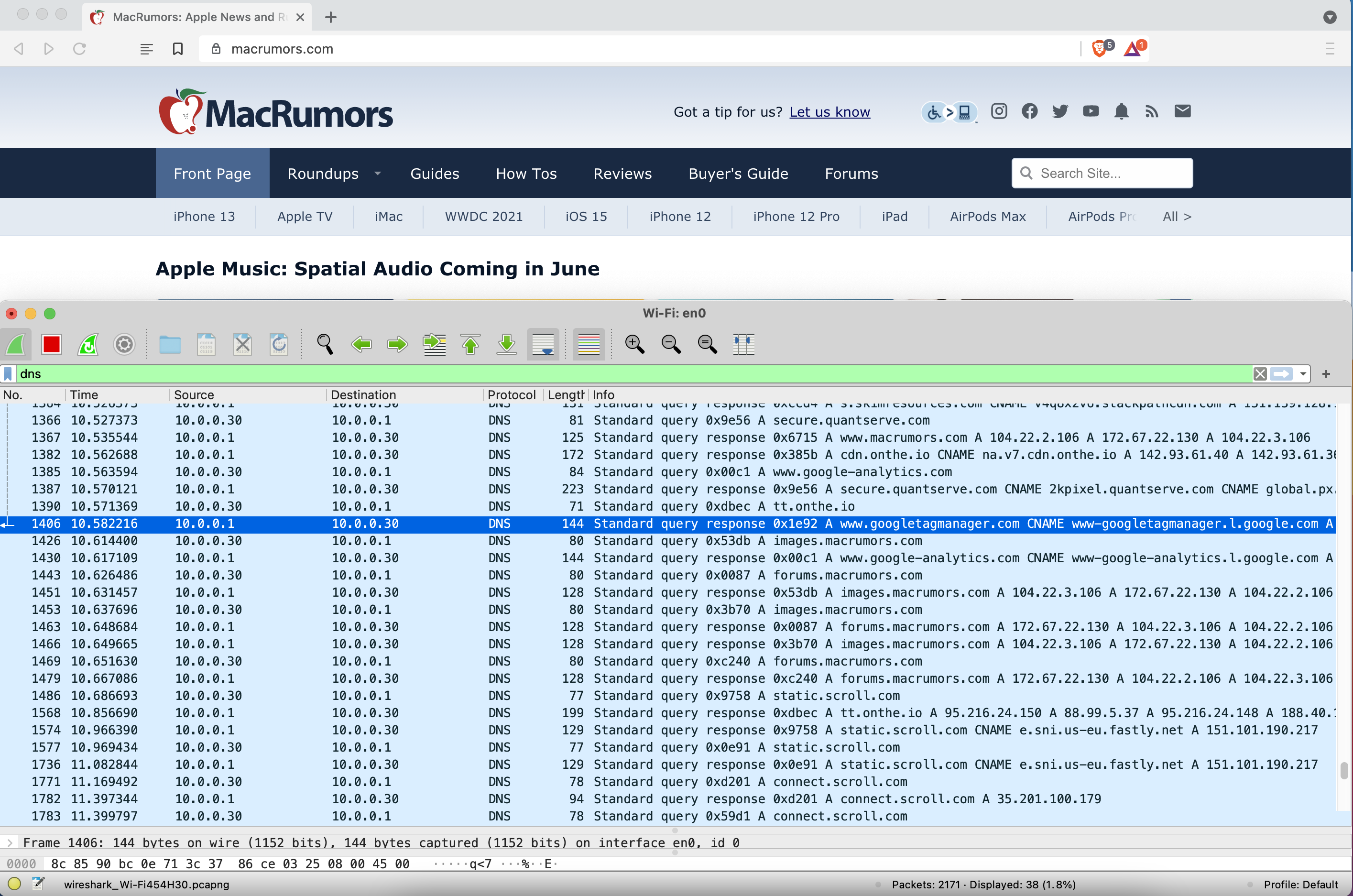
Task: Click the Search Site field
Action: 1102,173
